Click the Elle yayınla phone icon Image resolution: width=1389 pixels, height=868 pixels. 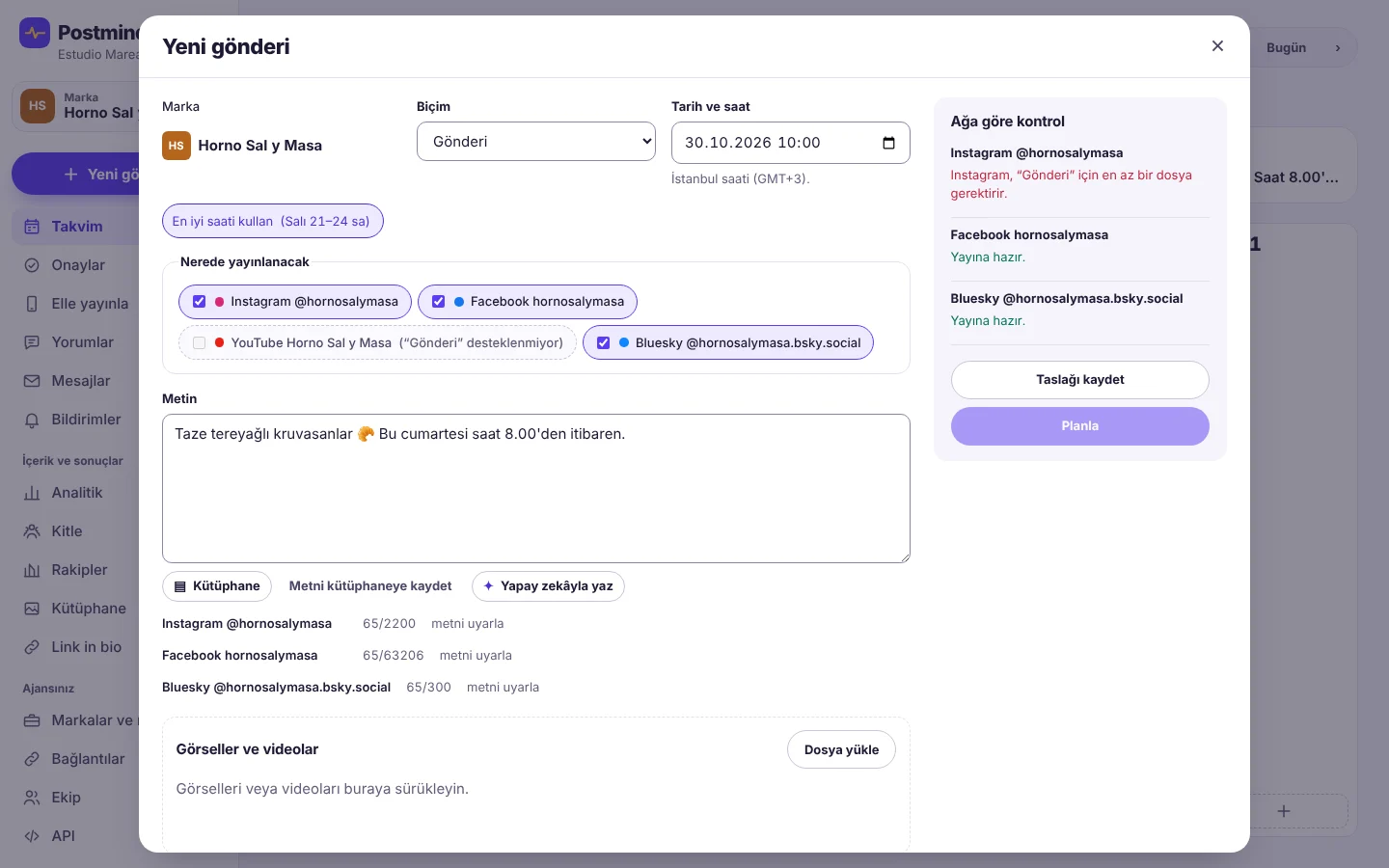tap(32, 304)
